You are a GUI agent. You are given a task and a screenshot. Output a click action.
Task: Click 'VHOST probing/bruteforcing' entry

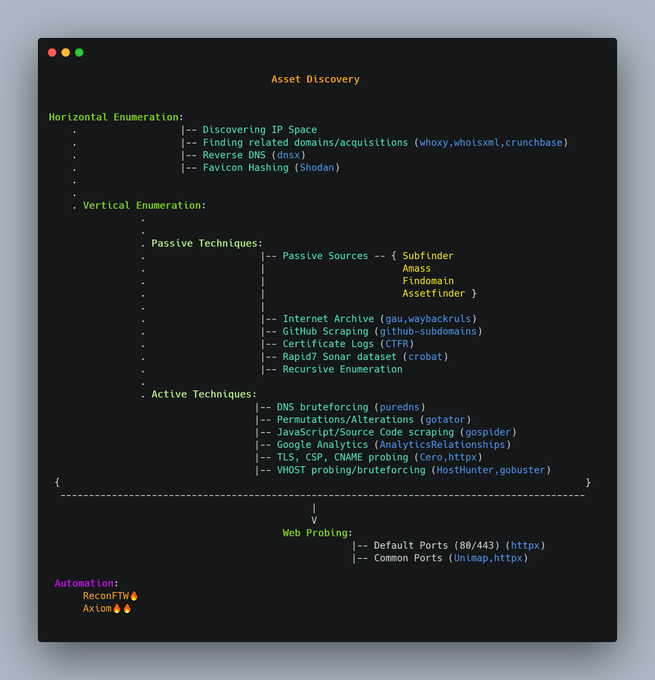351,470
